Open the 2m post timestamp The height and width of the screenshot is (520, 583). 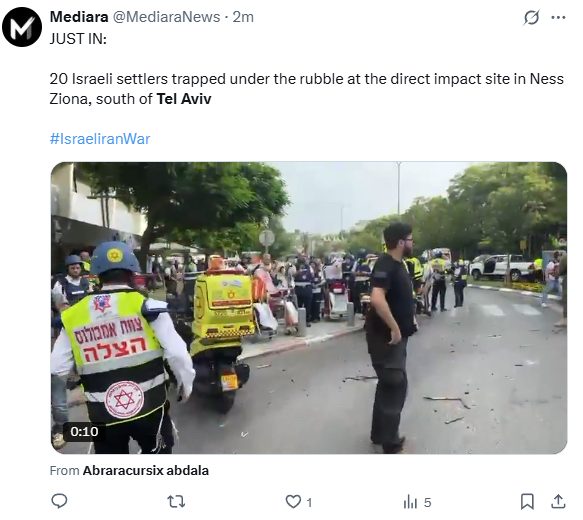coord(243,17)
